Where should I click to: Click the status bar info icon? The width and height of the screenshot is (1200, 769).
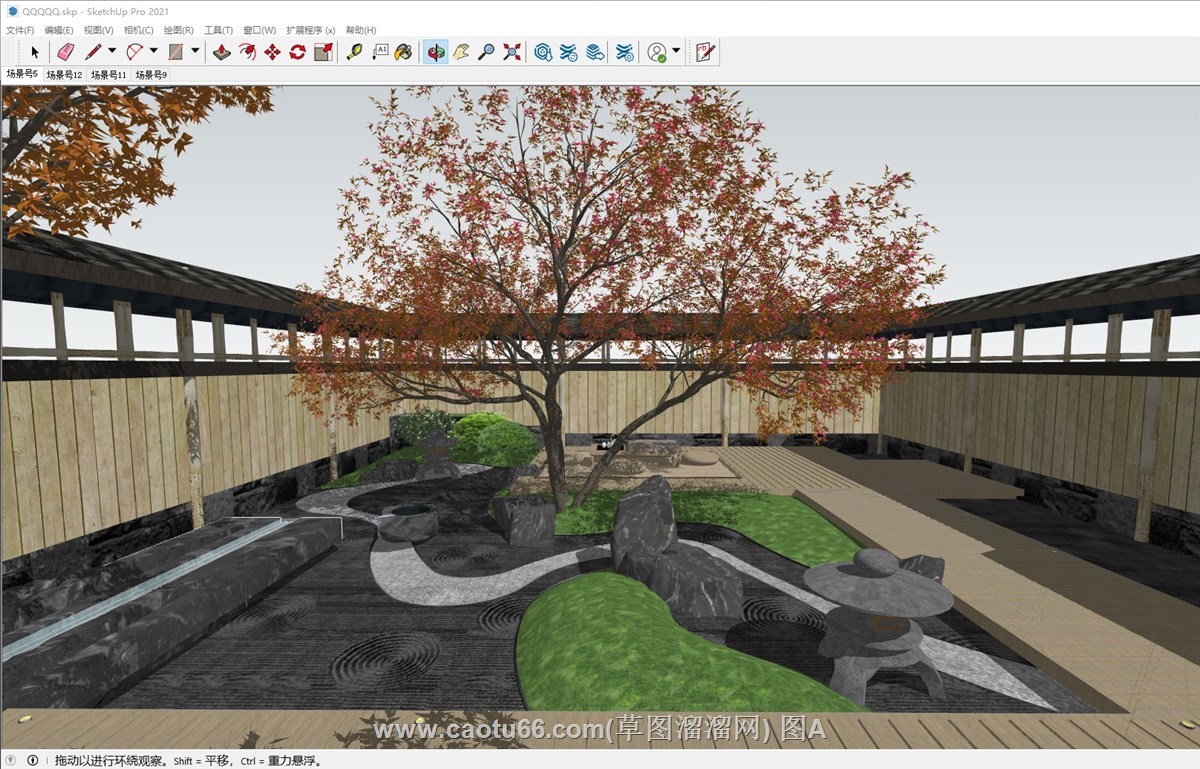pos(32,760)
